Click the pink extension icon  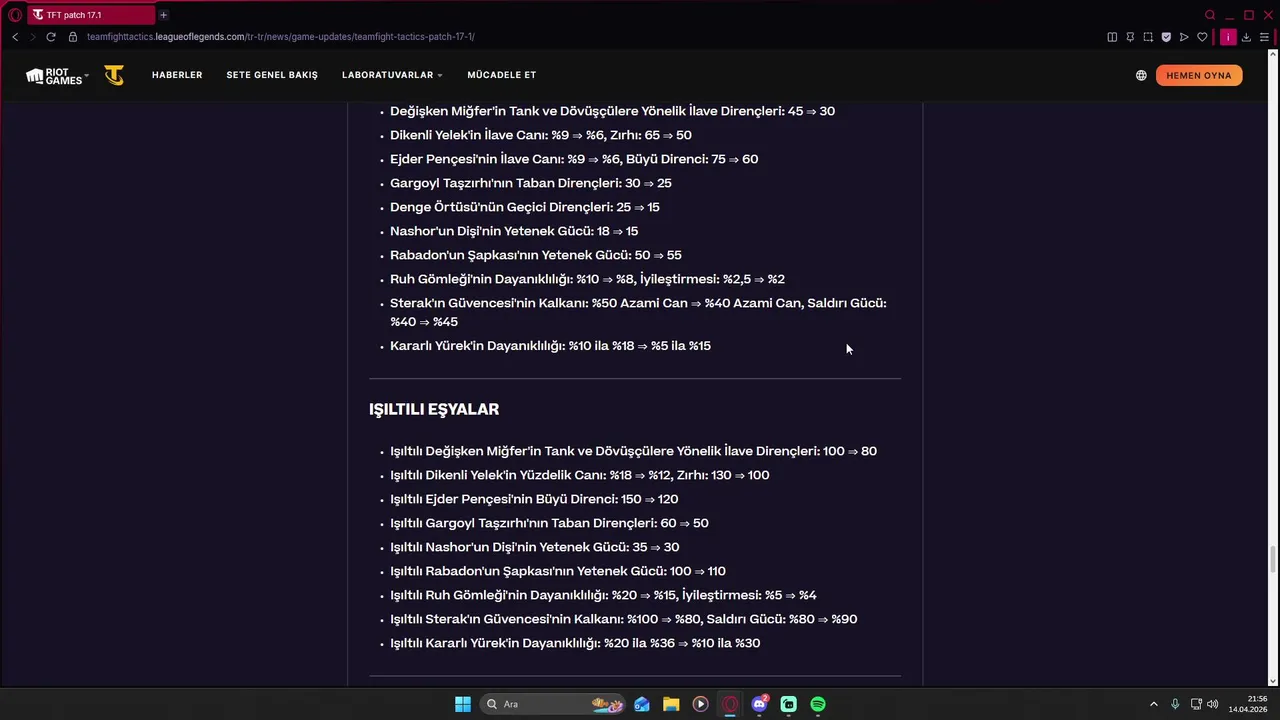[1228, 37]
